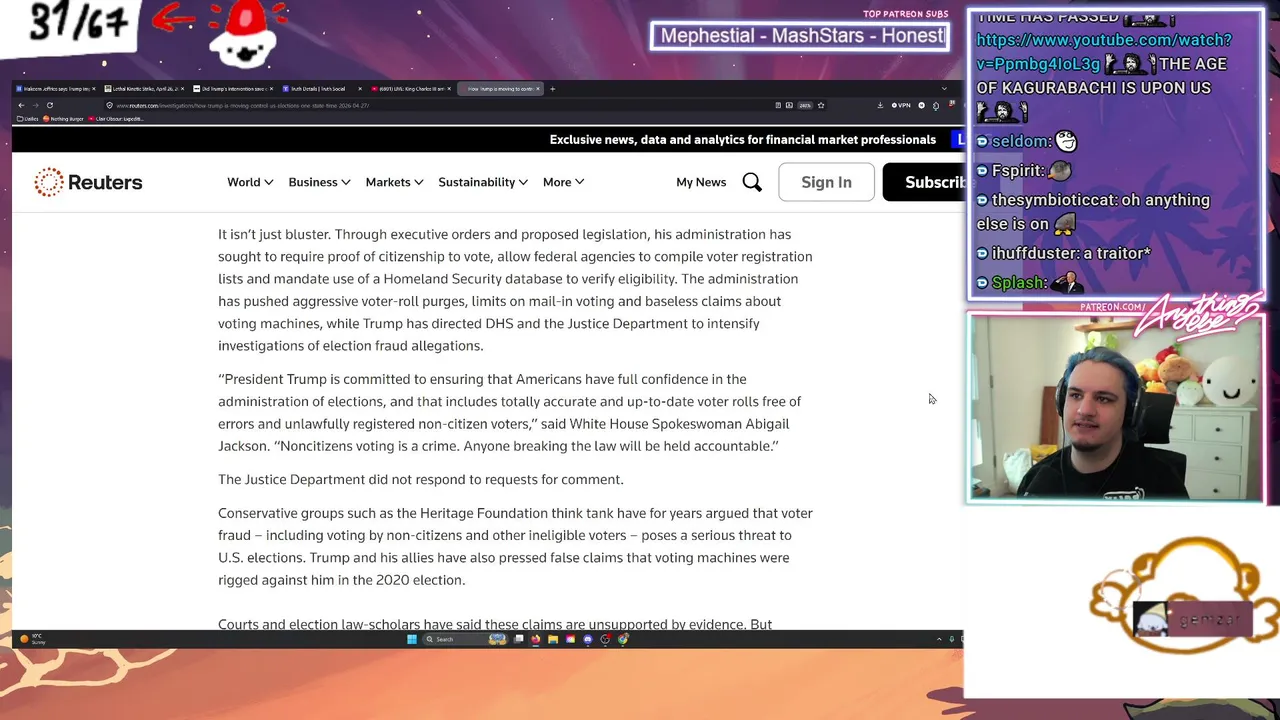Screen dimensions: 1280x720
Task: Open Discord from the taskbar
Action: tap(588, 639)
